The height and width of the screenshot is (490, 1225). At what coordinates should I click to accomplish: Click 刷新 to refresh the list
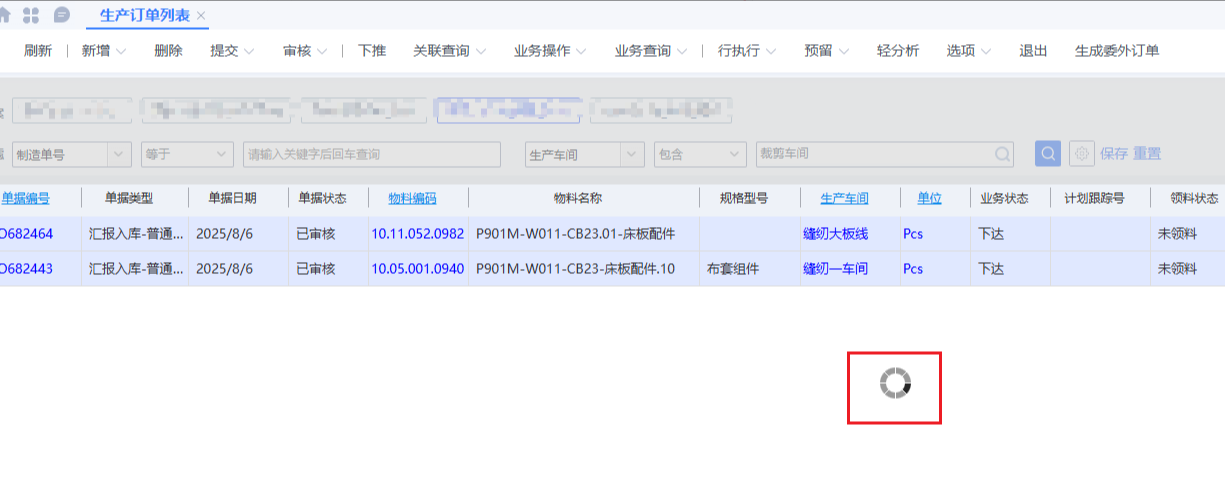pyautogui.click(x=38, y=51)
